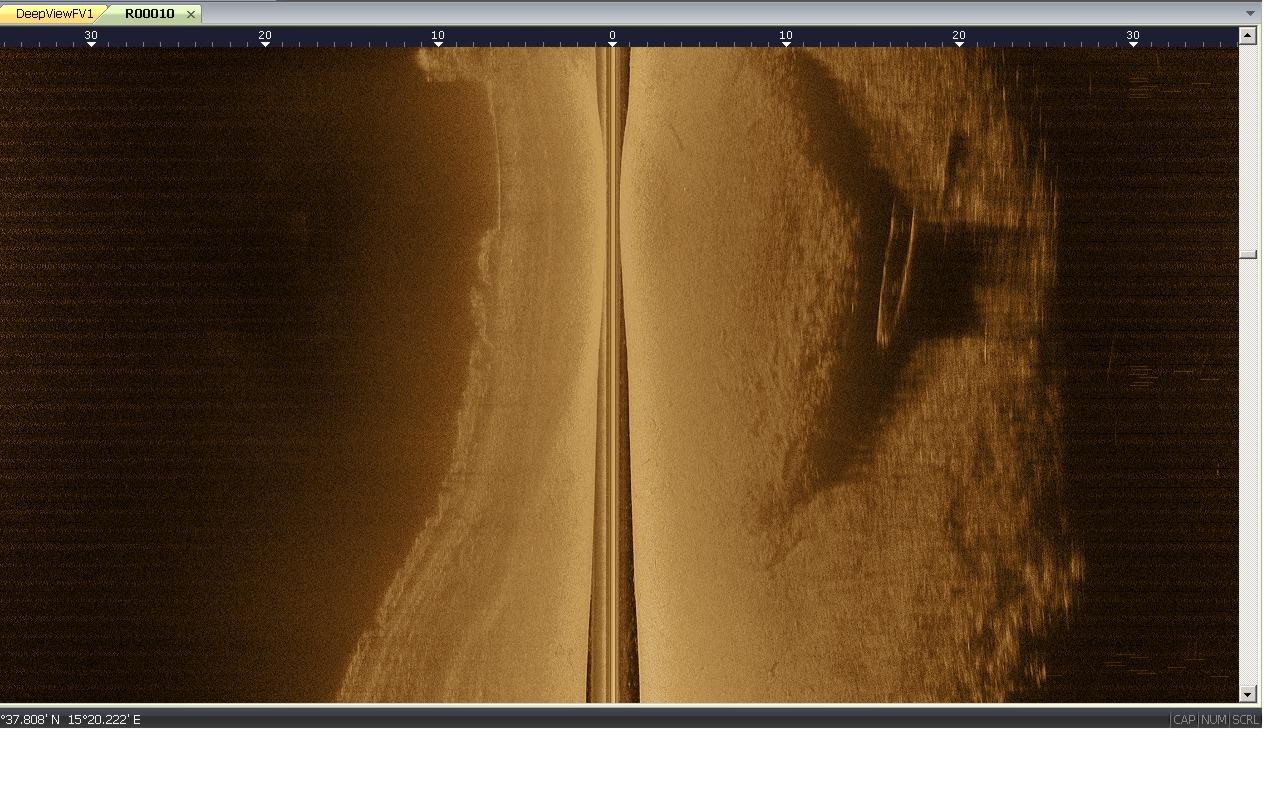Click the 20 mark on the ruler's left side
Screen dimensions: 1280x798
265,36
